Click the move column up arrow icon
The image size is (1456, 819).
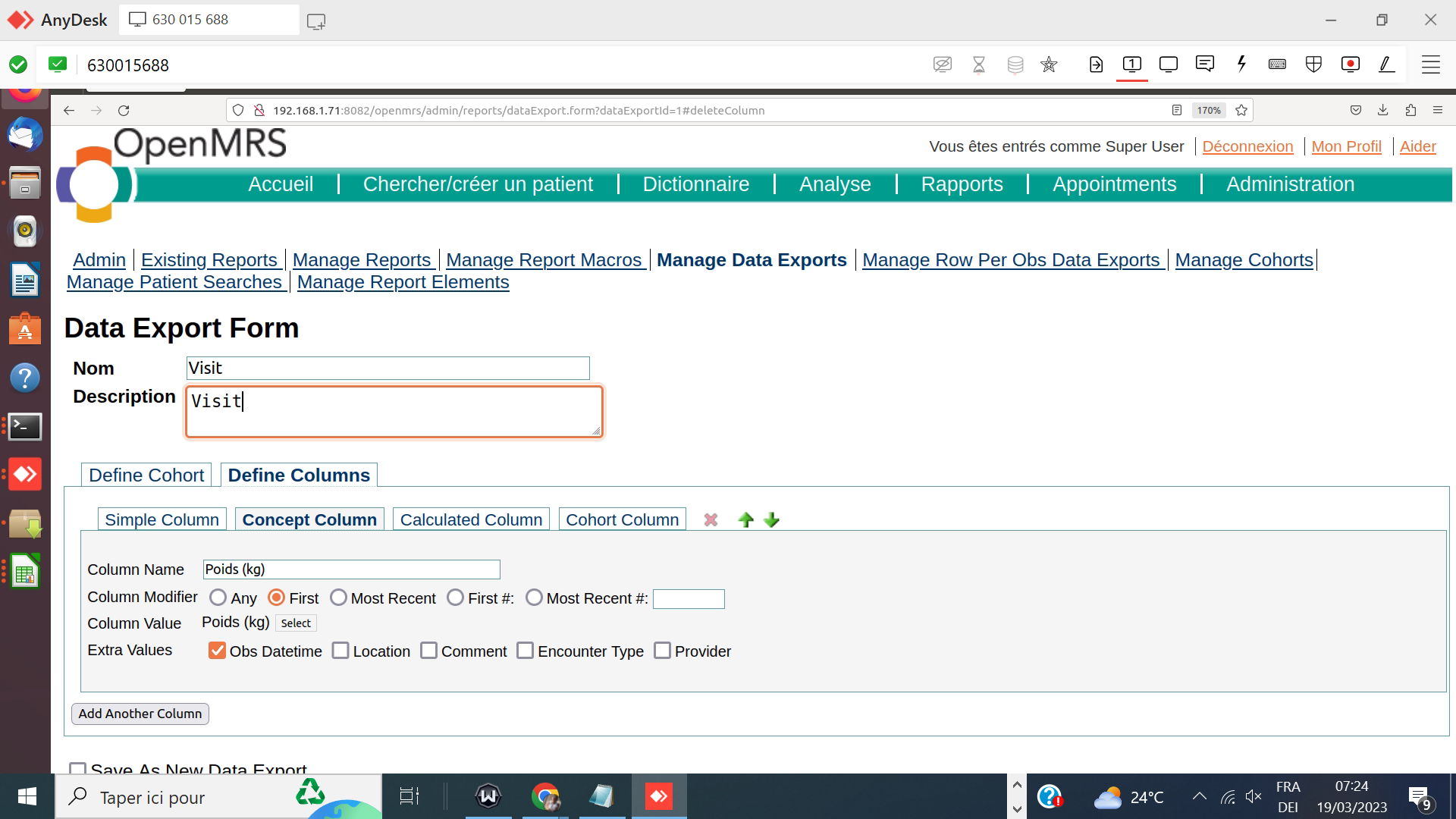coord(746,519)
